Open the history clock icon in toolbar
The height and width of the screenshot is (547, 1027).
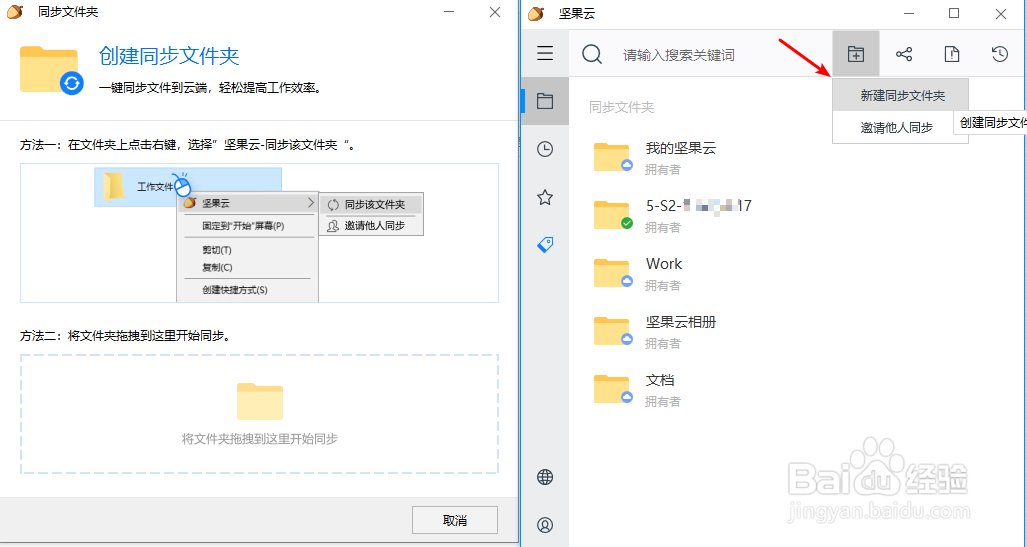point(999,54)
